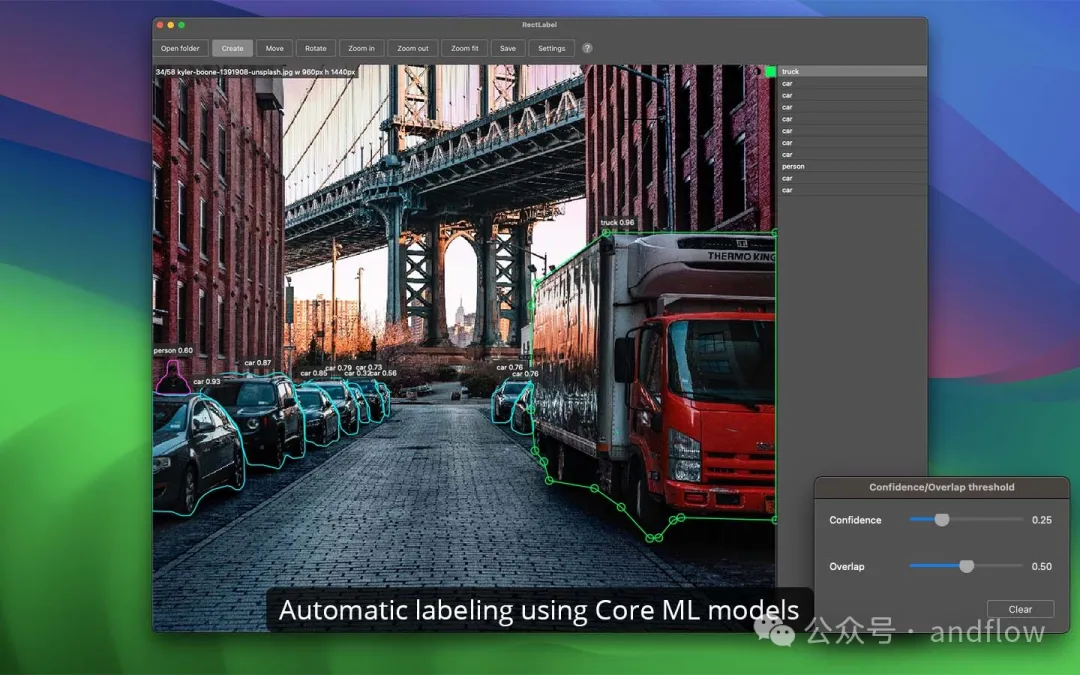The image size is (1080, 675).
Task: Click the help question mark icon
Action: point(587,48)
